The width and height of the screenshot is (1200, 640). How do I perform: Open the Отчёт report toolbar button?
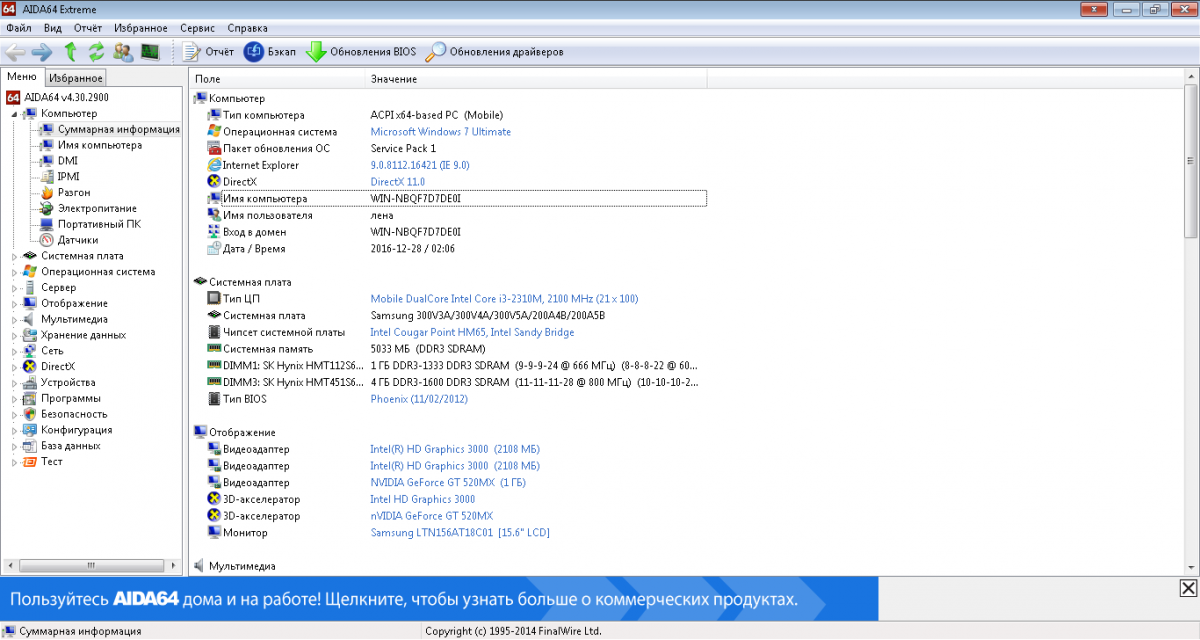click(208, 51)
